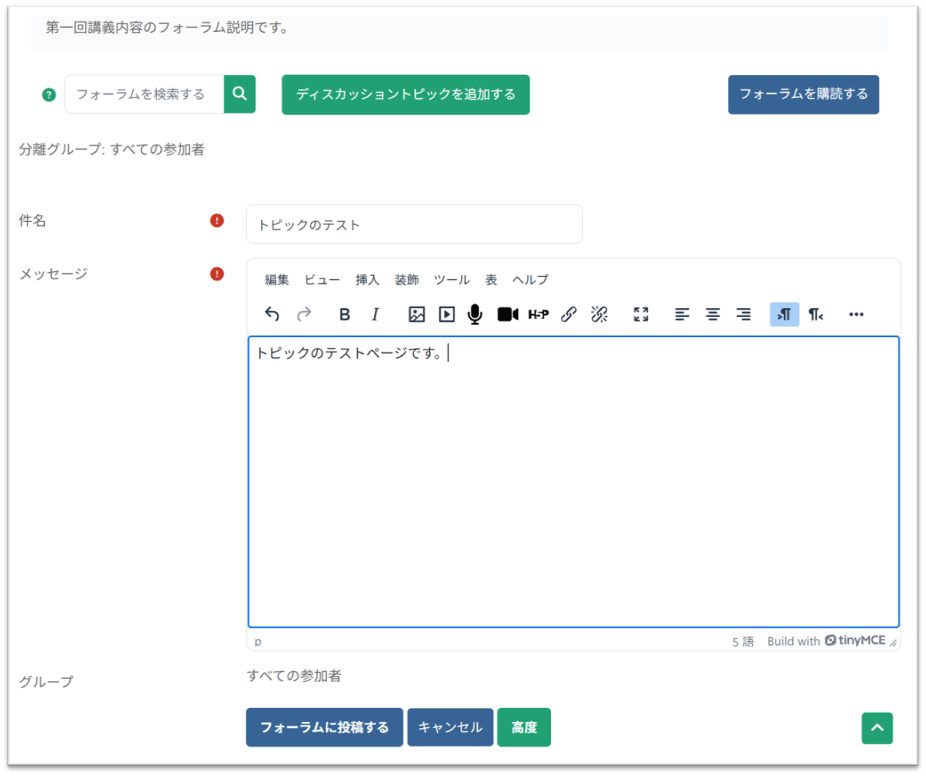
Task: Insert H5P content from the toolbar
Action: click(538, 314)
